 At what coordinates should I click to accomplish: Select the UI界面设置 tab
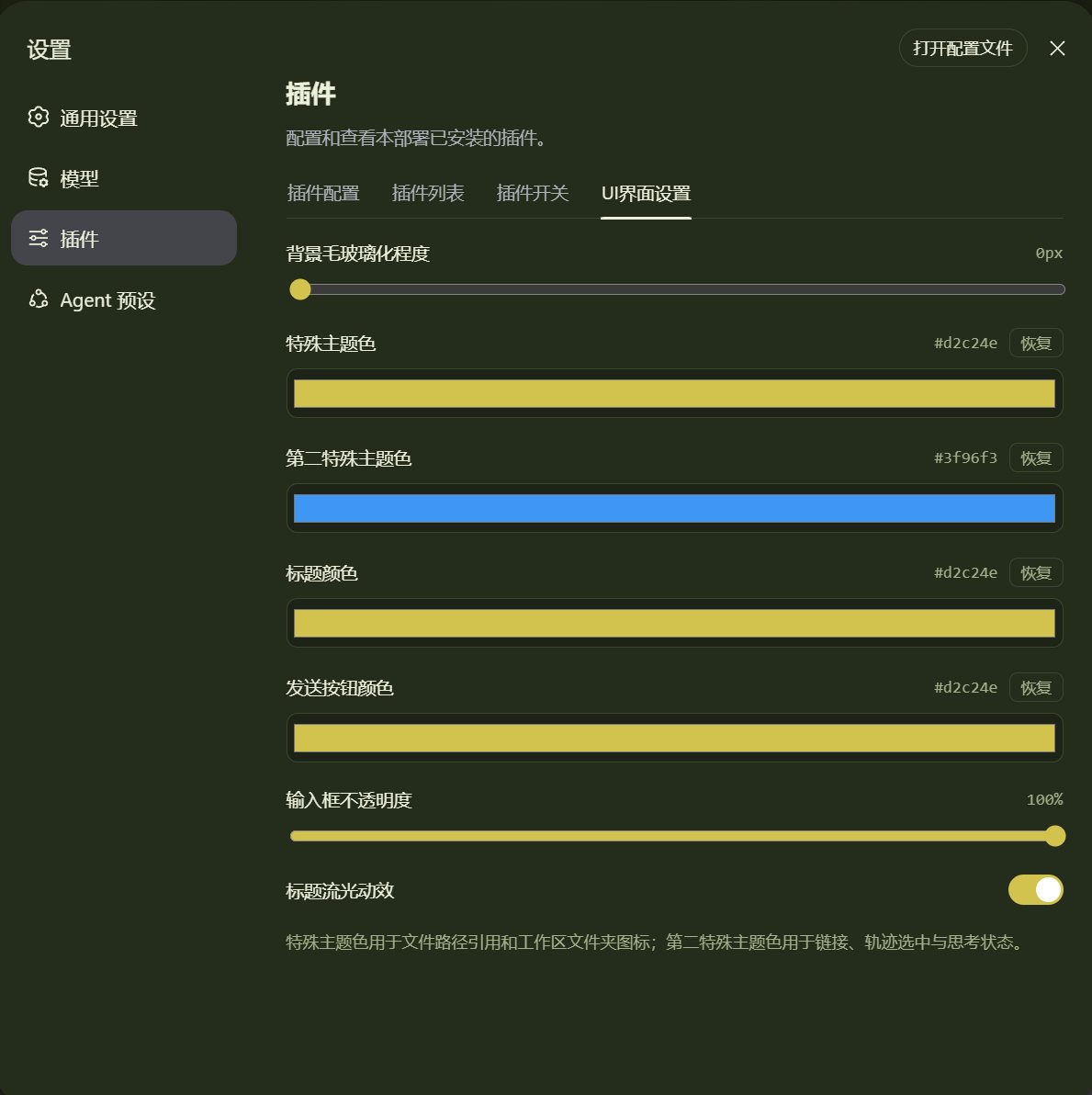coord(646,194)
